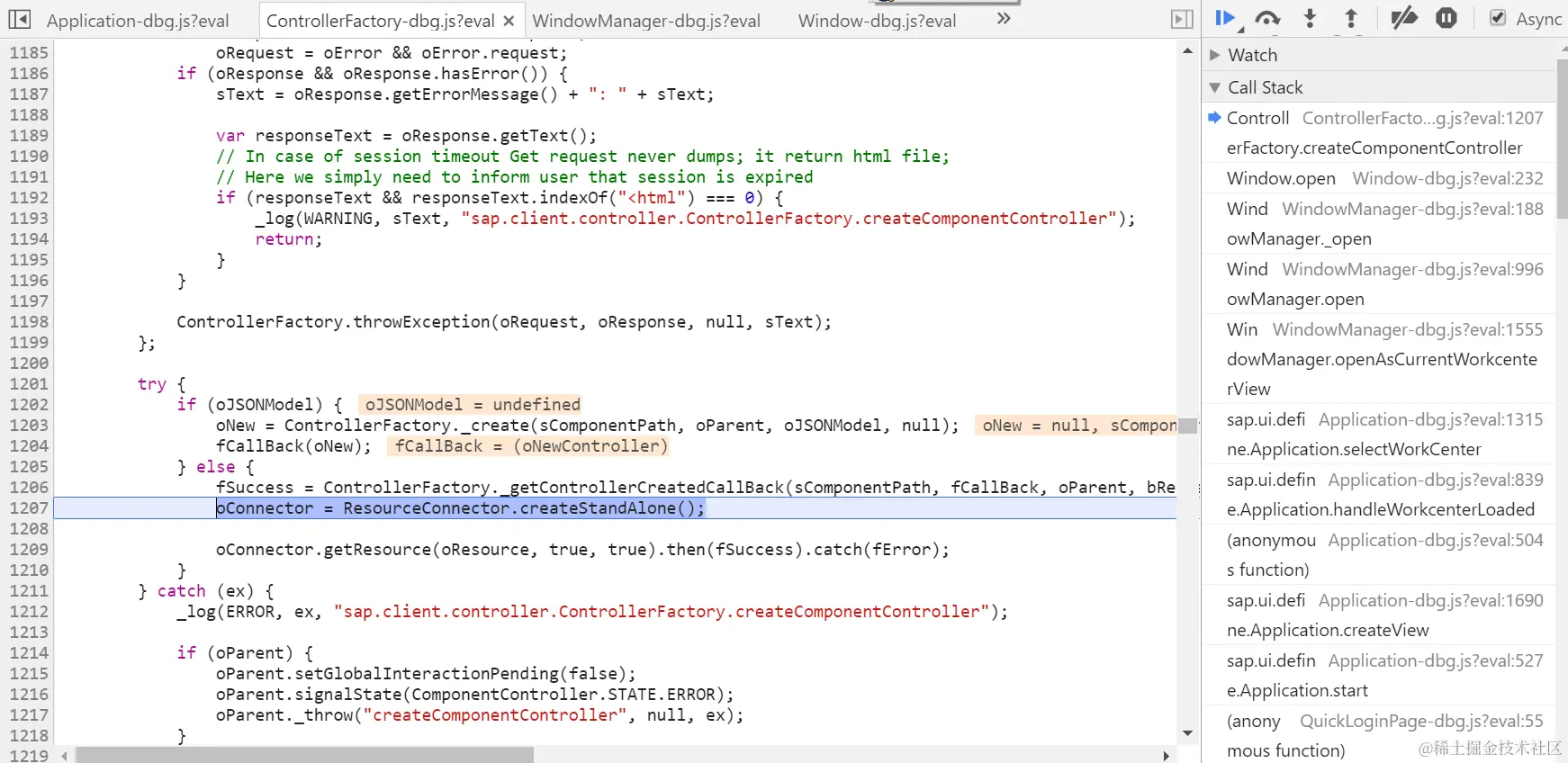Select Application.selectWorkCenter stack frame
The width and height of the screenshot is (1568, 763).
point(1379,434)
